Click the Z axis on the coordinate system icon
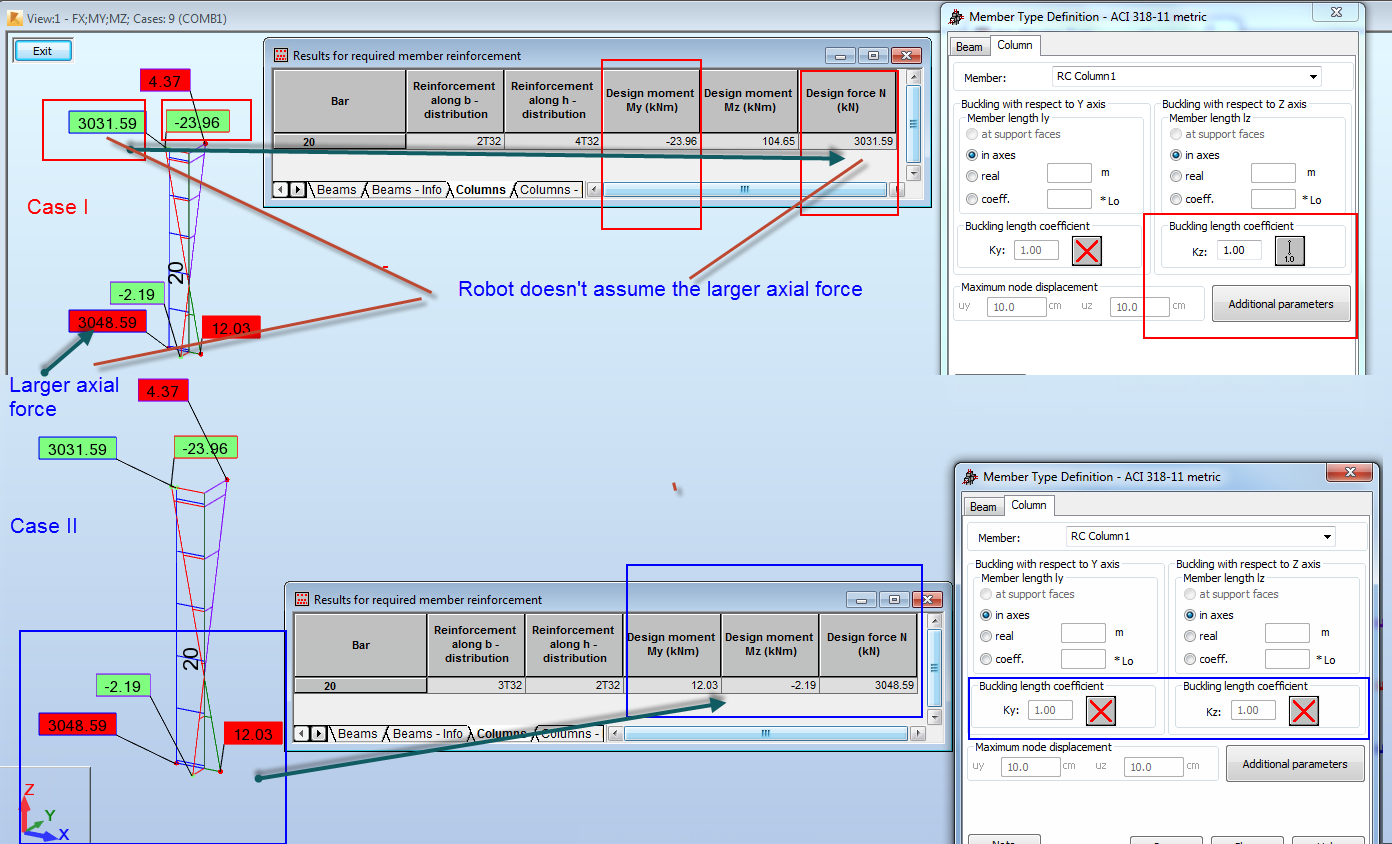Screen dimensions: 1392x844 click(x=28, y=791)
